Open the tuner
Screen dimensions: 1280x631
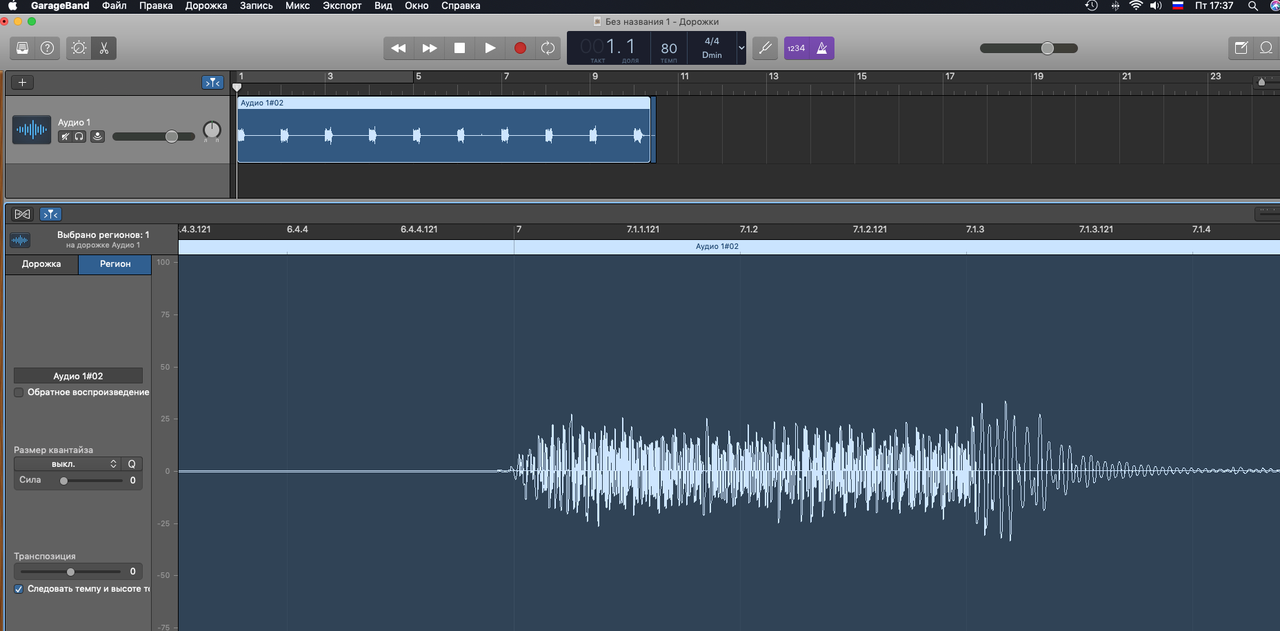(765, 48)
